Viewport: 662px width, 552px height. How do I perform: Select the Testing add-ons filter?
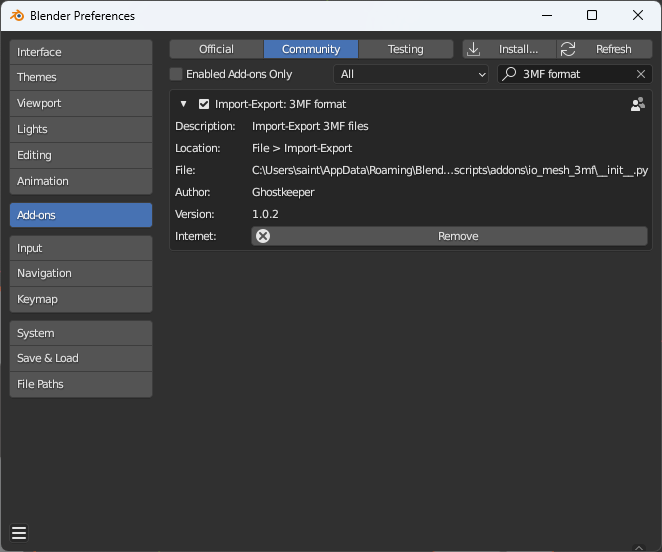coord(405,49)
